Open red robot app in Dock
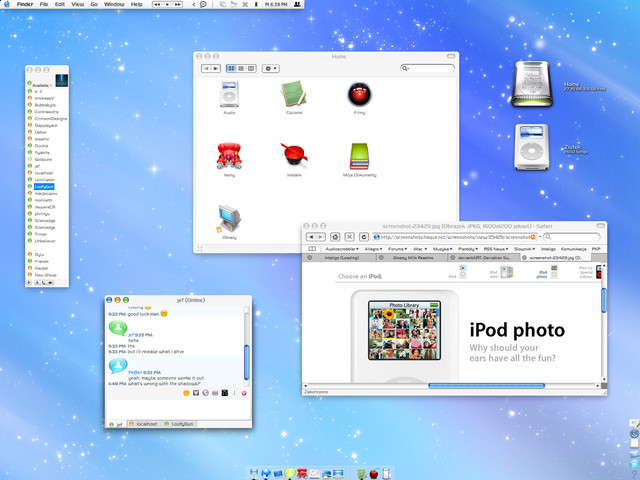The height and width of the screenshot is (480, 640). (302, 473)
